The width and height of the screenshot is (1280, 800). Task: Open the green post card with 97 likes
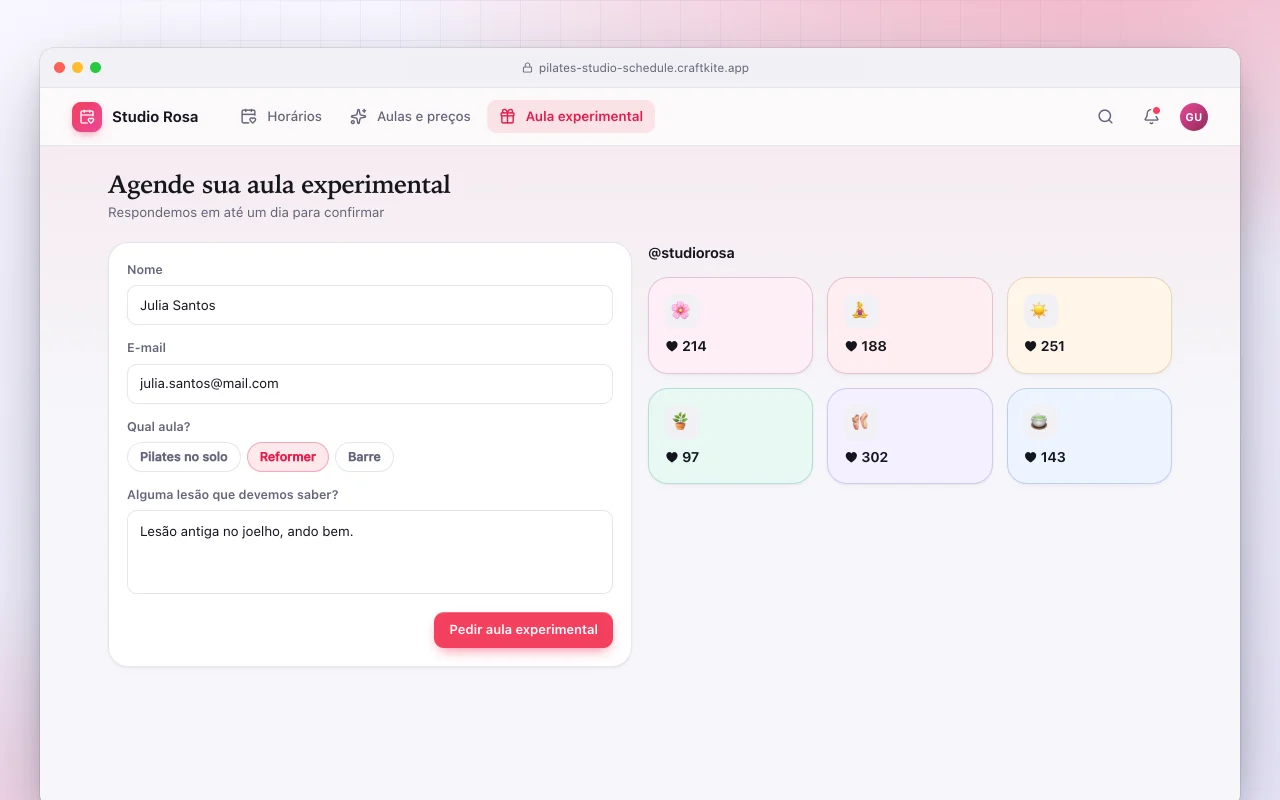(x=730, y=436)
